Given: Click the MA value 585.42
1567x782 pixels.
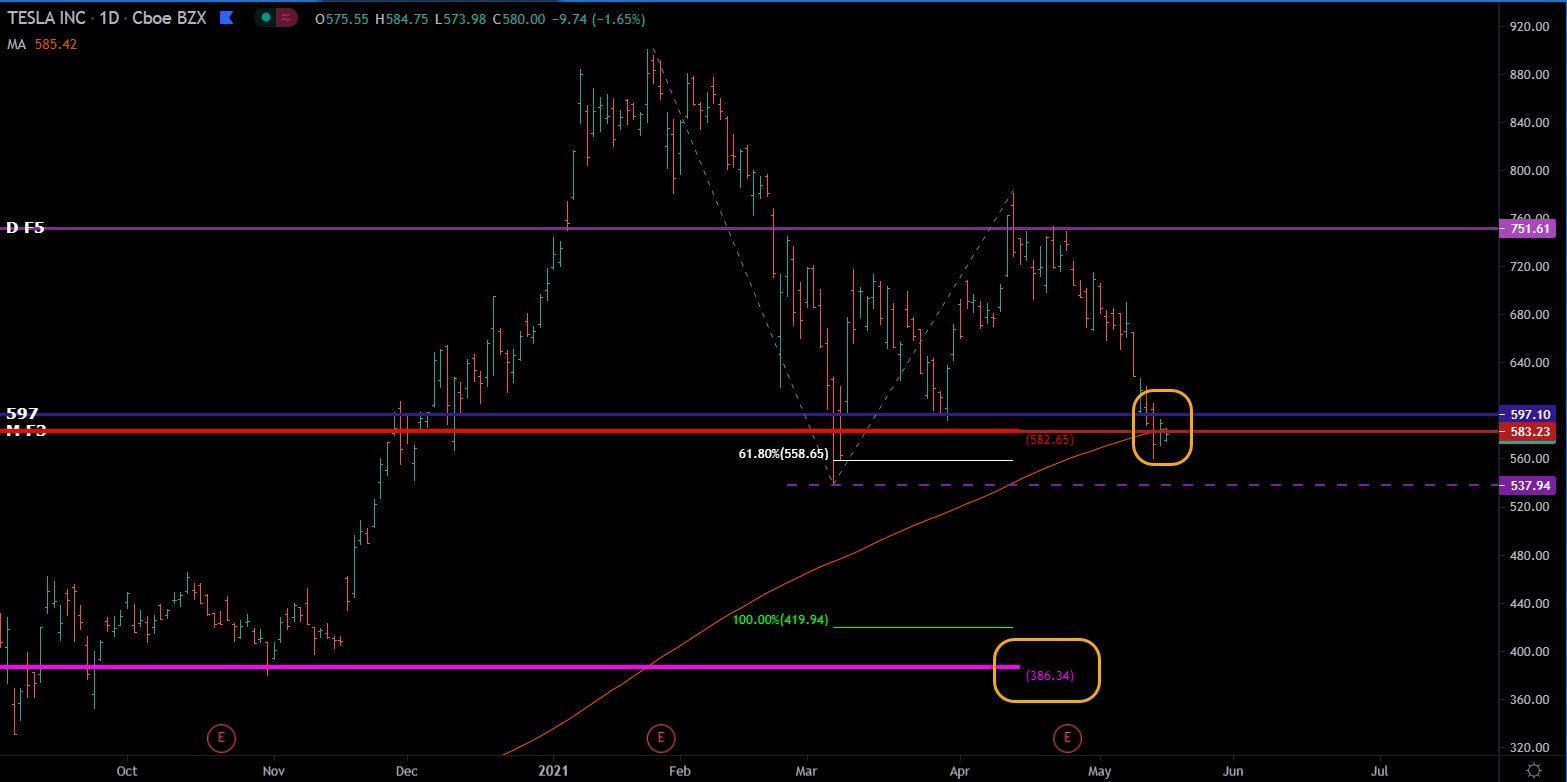Looking at the screenshot, I should pyautogui.click(x=56, y=44).
